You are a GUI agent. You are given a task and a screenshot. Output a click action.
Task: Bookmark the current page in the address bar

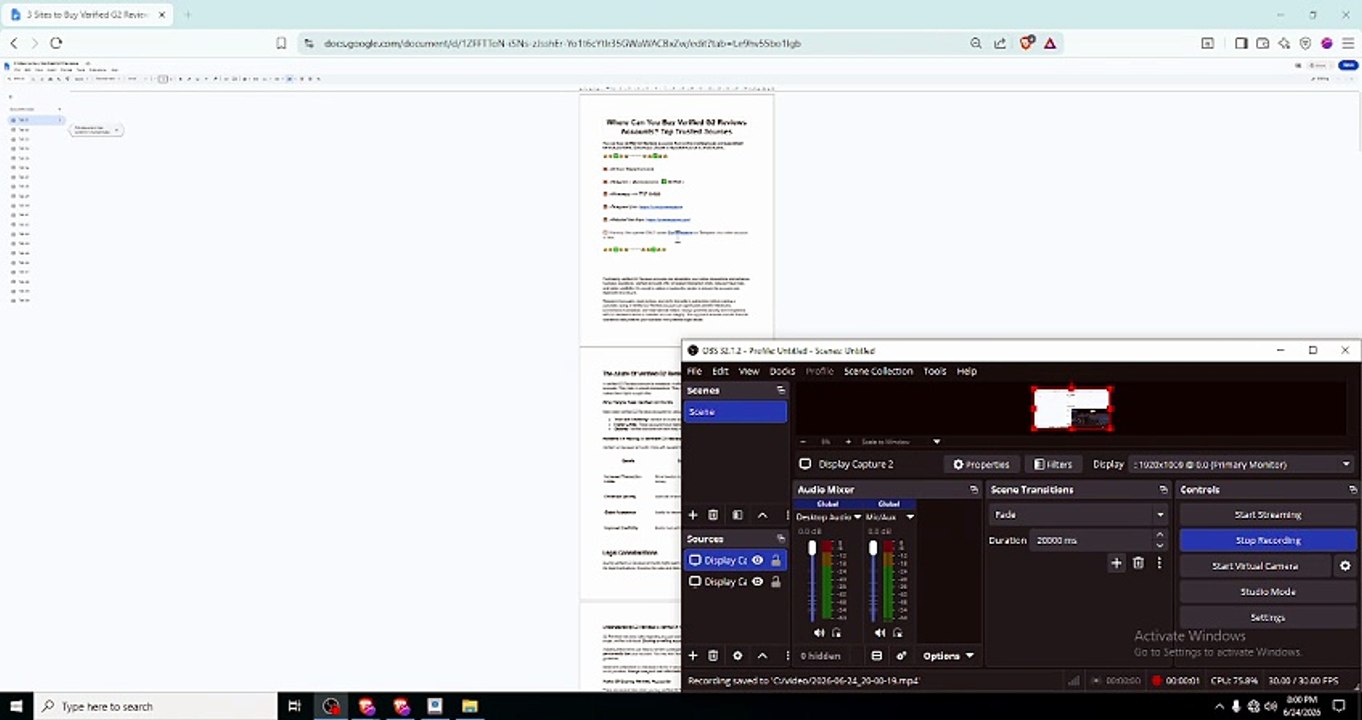point(281,43)
